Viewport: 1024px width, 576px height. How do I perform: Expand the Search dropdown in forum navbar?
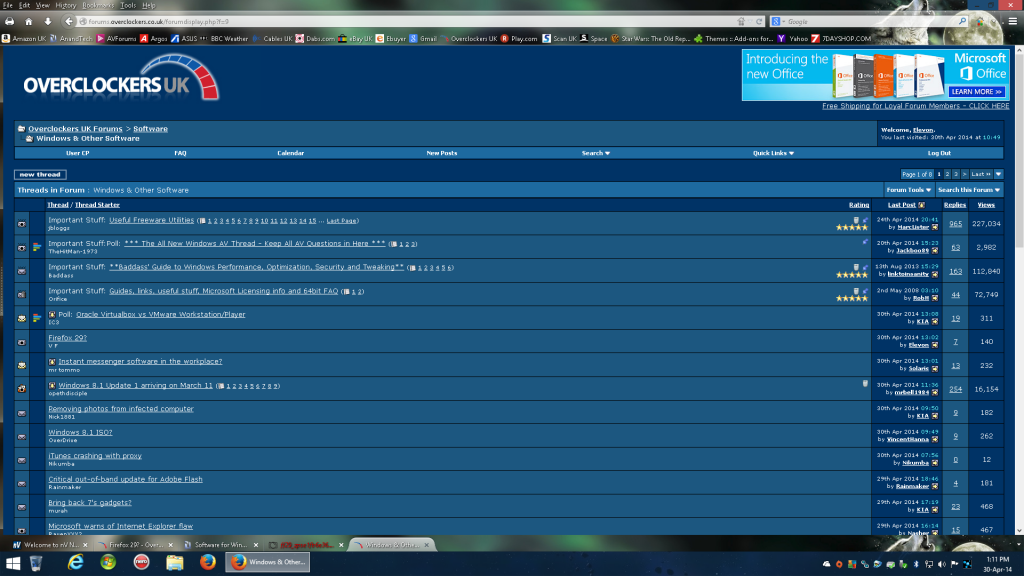596,153
